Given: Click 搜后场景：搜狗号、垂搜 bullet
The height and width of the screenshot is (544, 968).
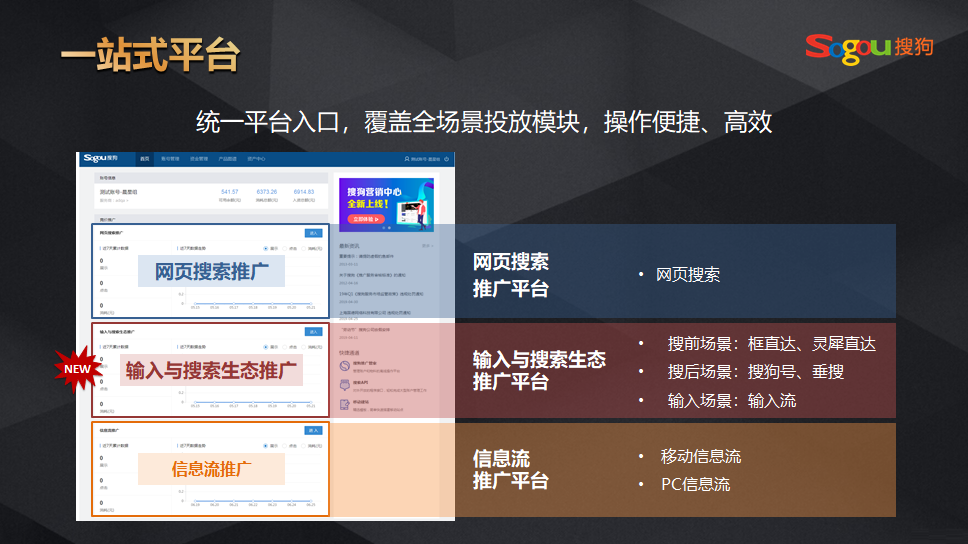Looking at the screenshot, I should click(755, 372).
